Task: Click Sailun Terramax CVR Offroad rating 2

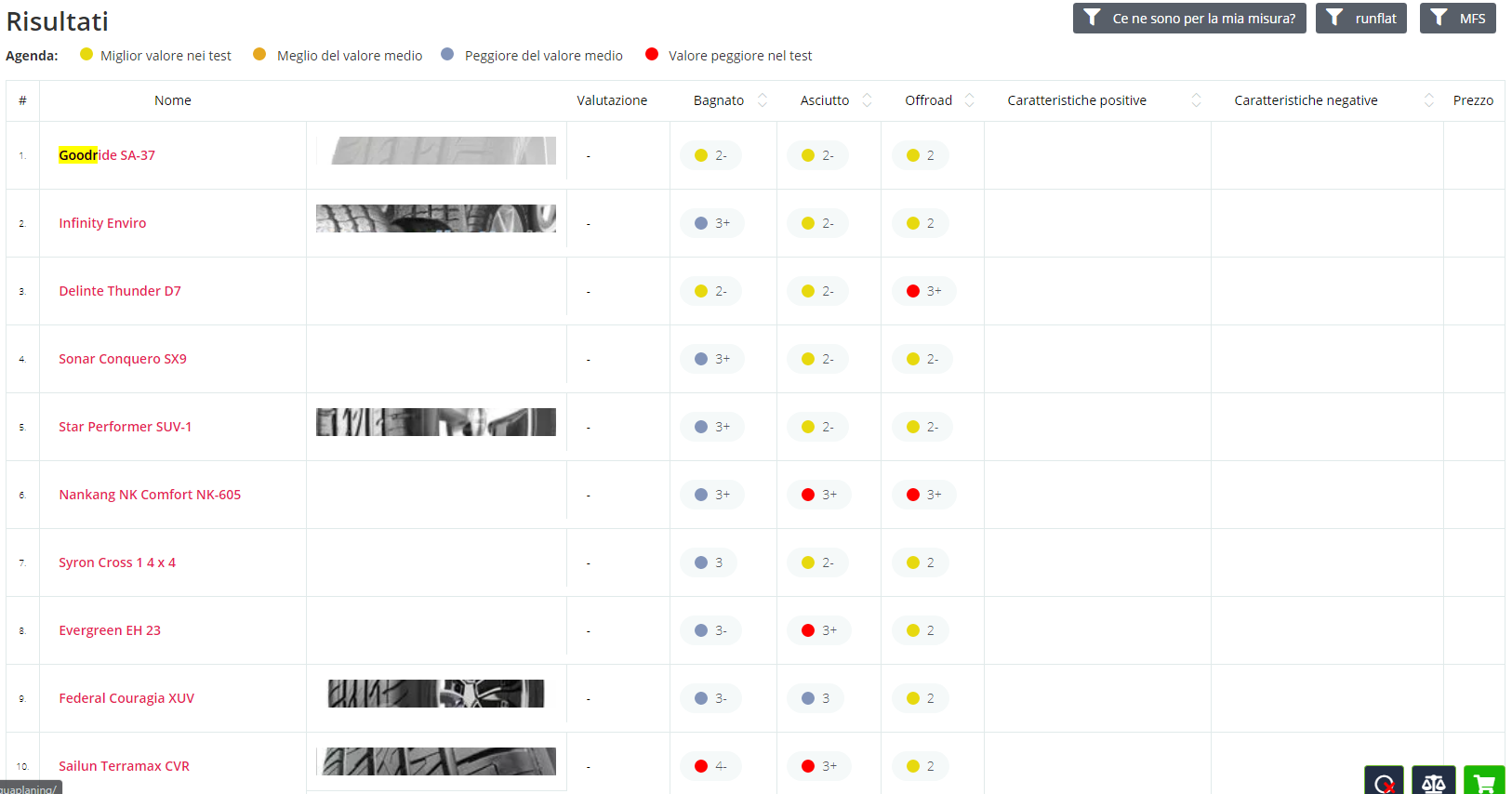Action: [921, 766]
